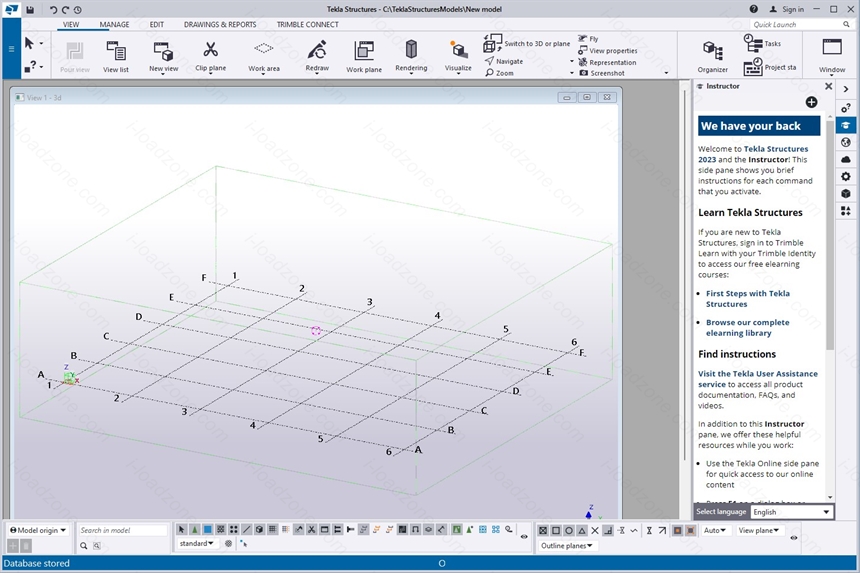Toggle Select construction lines switch
This screenshot has width=860, height=573.
click(x=247, y=530)
